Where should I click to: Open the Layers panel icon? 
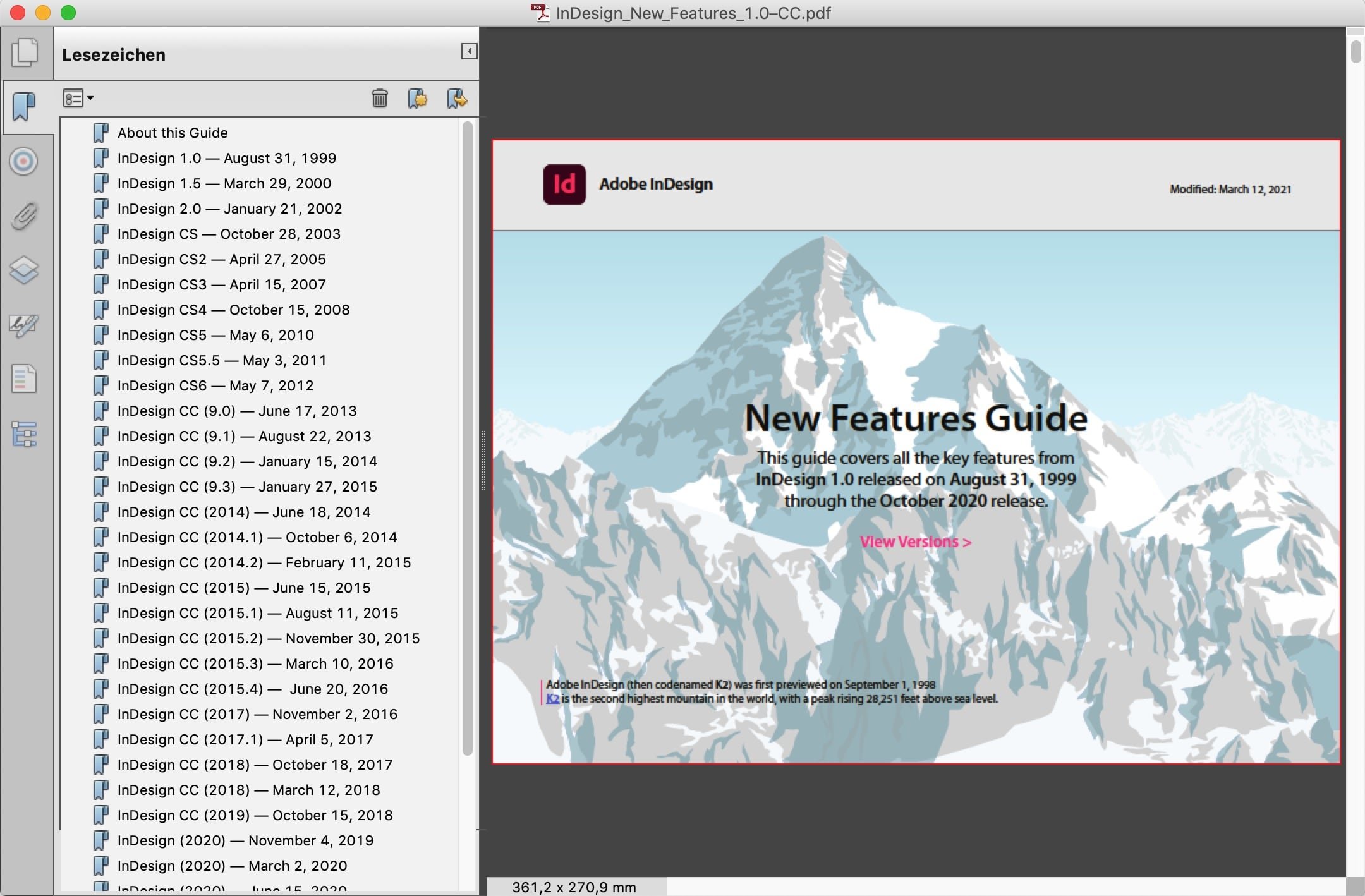pyautogui.click(x=24, y=270)
